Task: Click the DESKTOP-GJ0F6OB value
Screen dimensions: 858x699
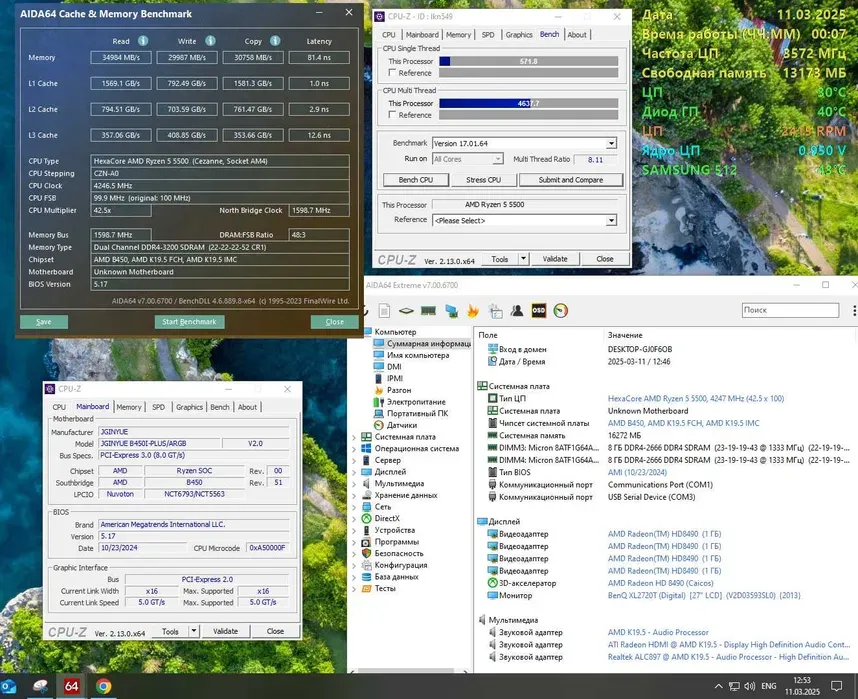Action: (640, 349)
